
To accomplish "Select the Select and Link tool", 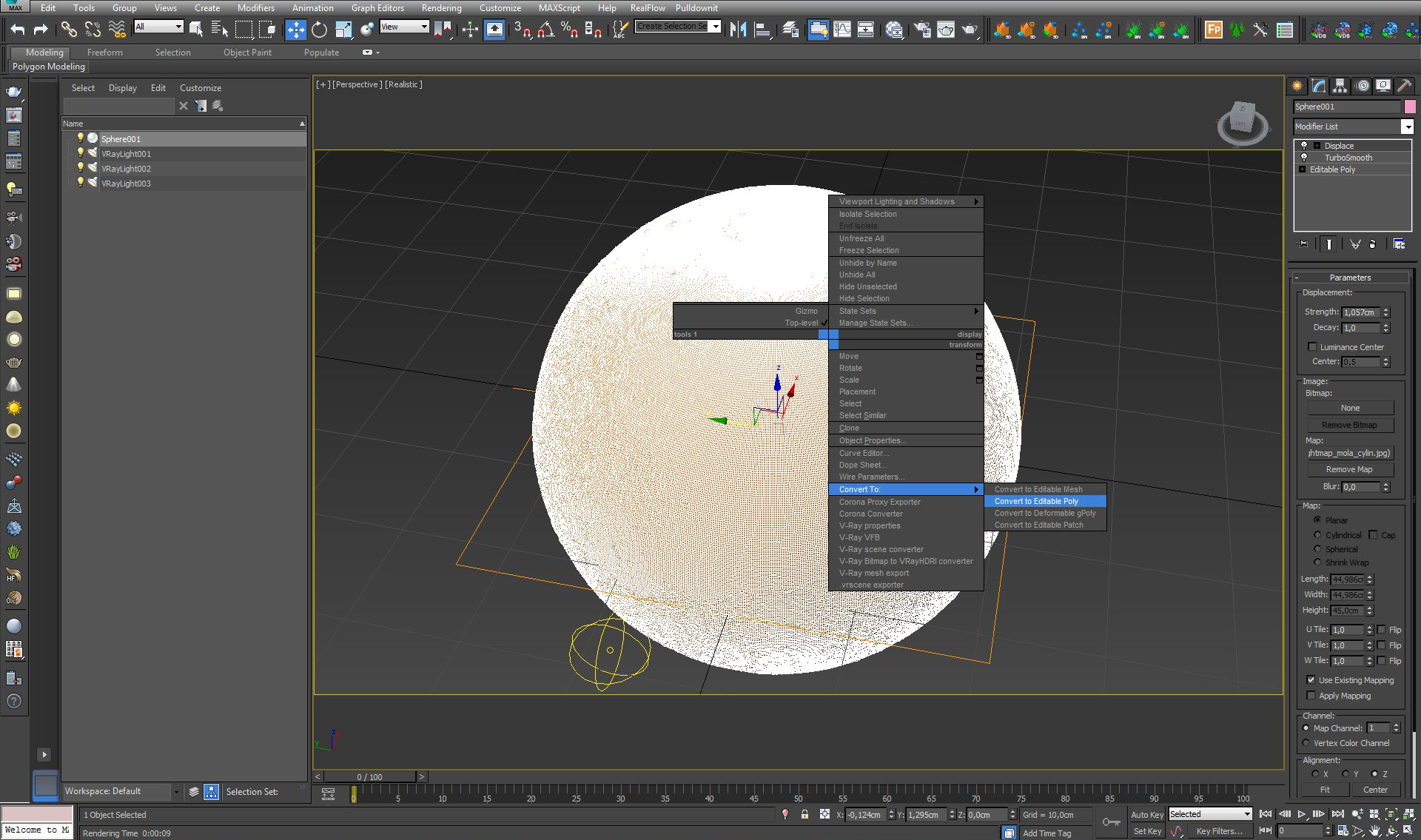I will click(x=69, y=30).
